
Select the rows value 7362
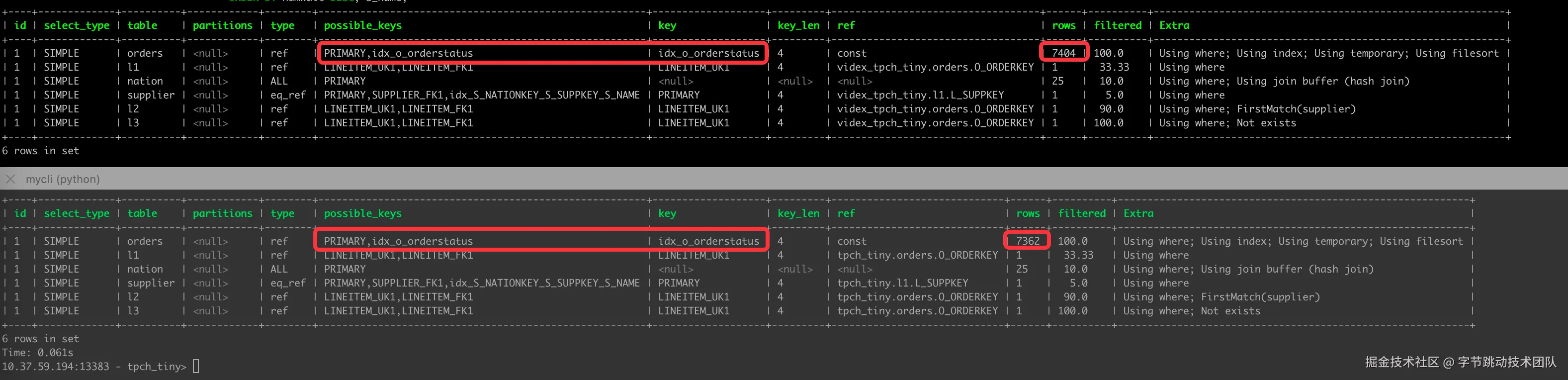1028,241
